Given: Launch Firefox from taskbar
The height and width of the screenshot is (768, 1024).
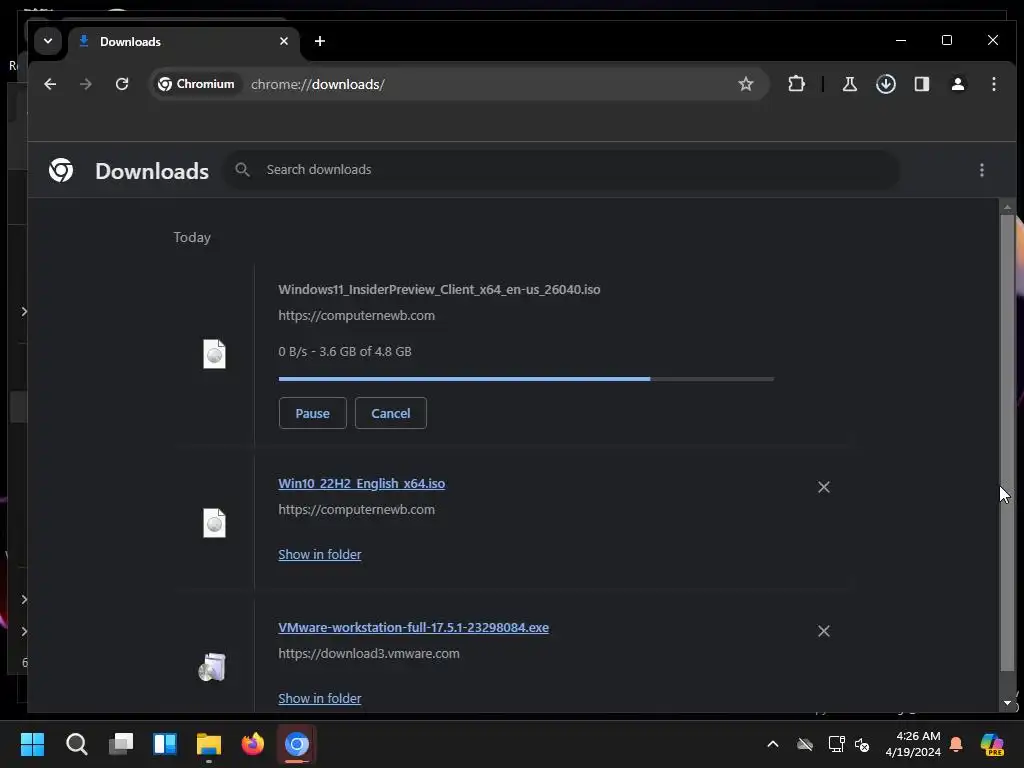Looking at the screenshot, I should coord(253,744).
